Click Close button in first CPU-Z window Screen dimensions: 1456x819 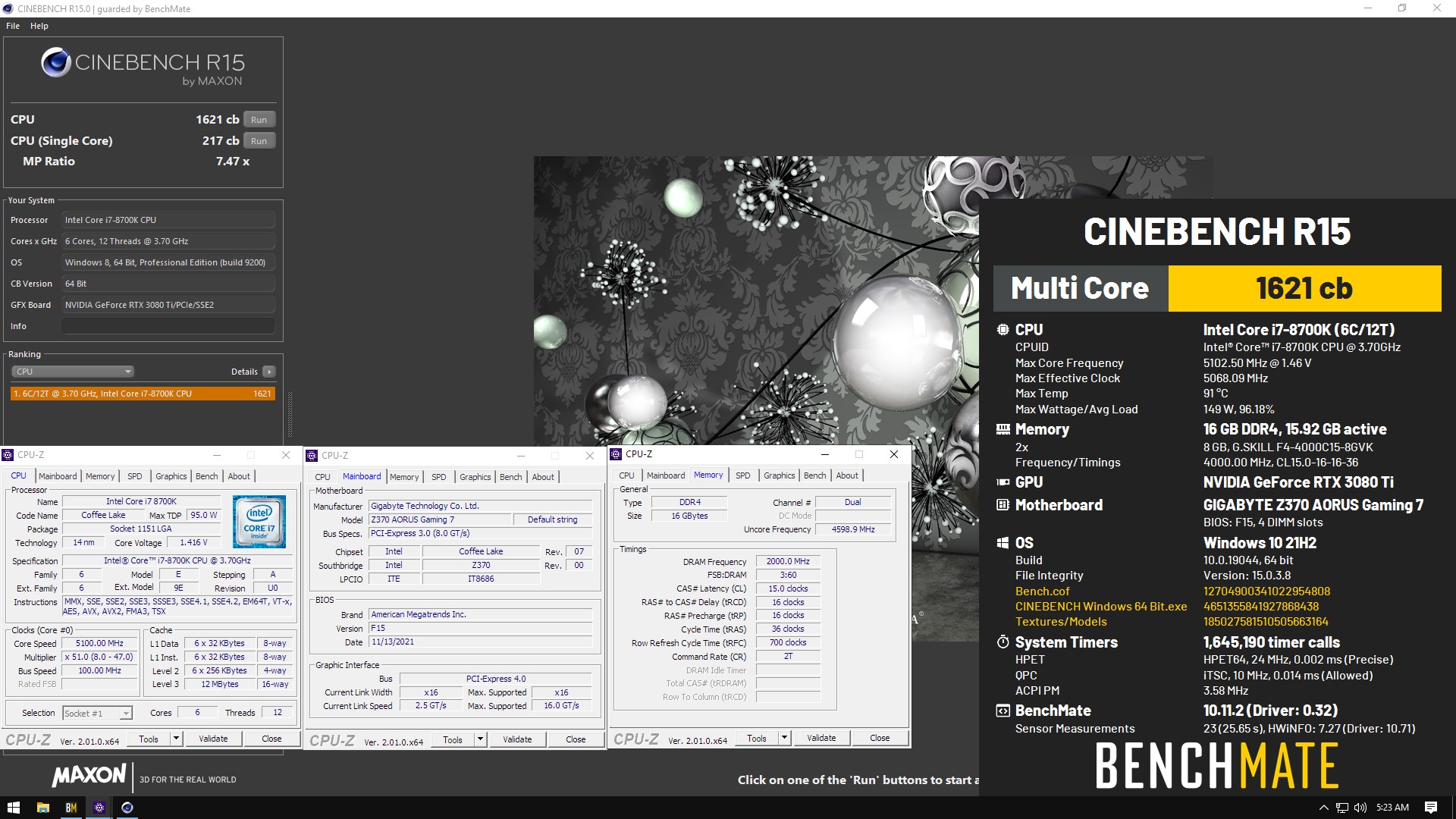click(x=271, y=739)
